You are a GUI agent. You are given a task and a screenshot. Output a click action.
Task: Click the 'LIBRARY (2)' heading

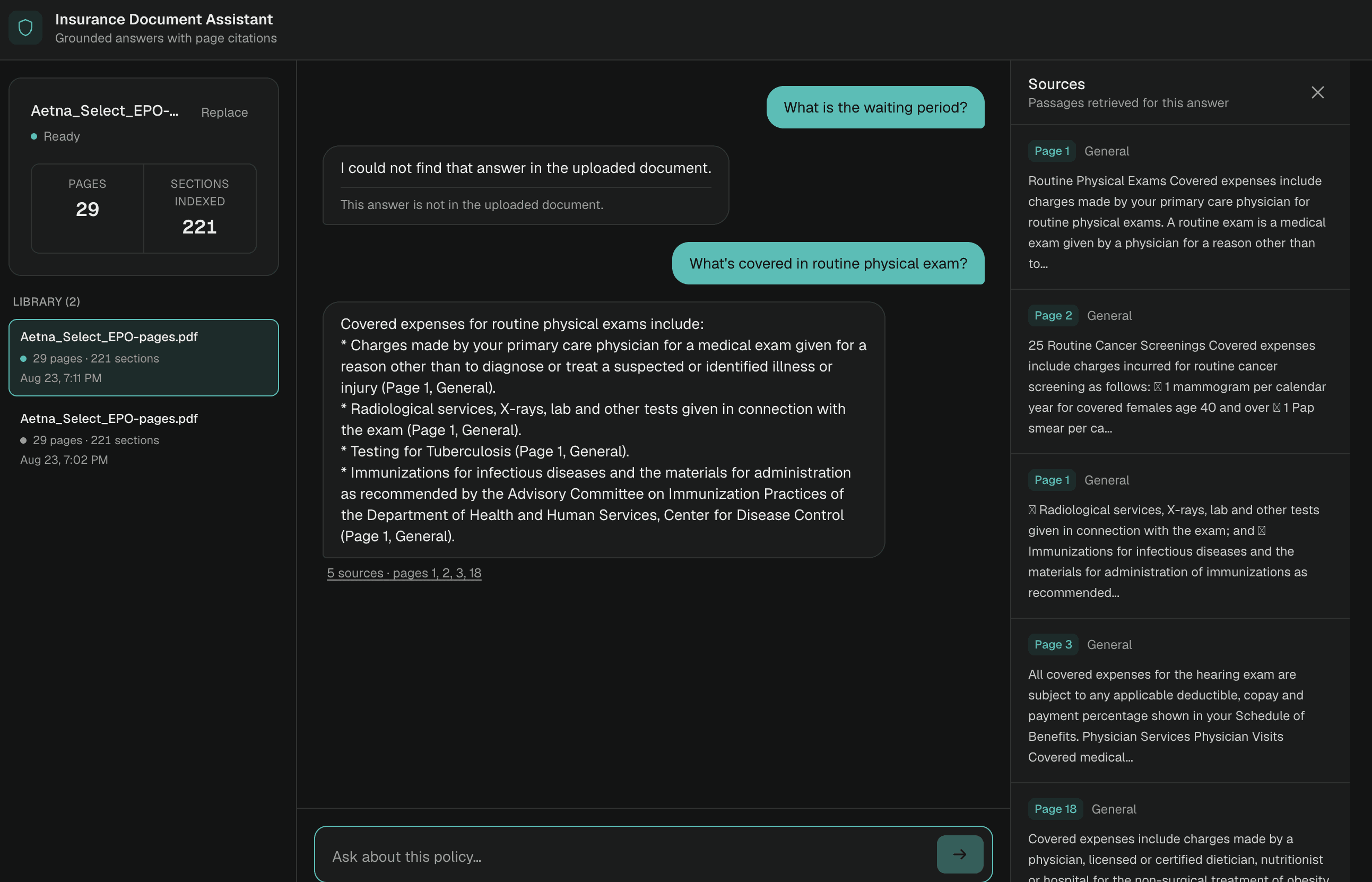click(x=46, y=301)
